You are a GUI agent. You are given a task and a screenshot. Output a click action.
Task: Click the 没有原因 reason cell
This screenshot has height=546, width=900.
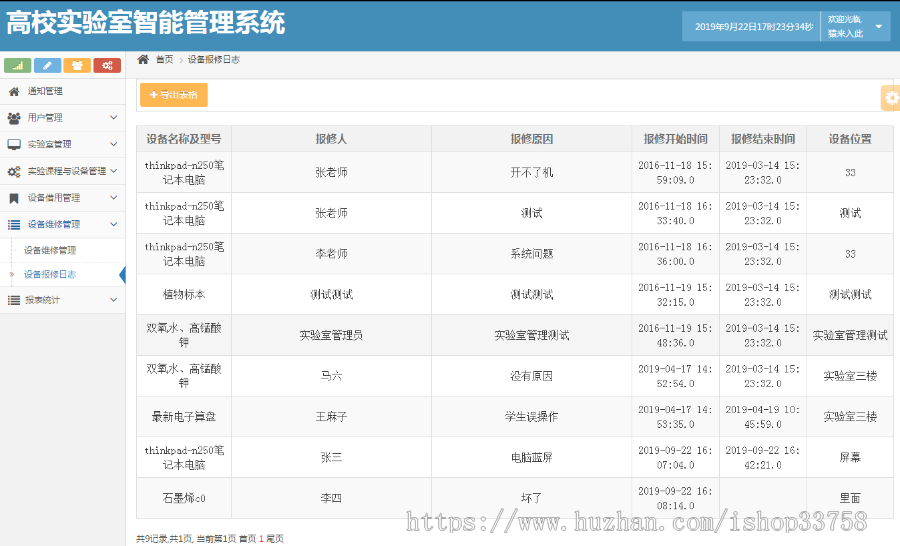click(x=532, y=376)
